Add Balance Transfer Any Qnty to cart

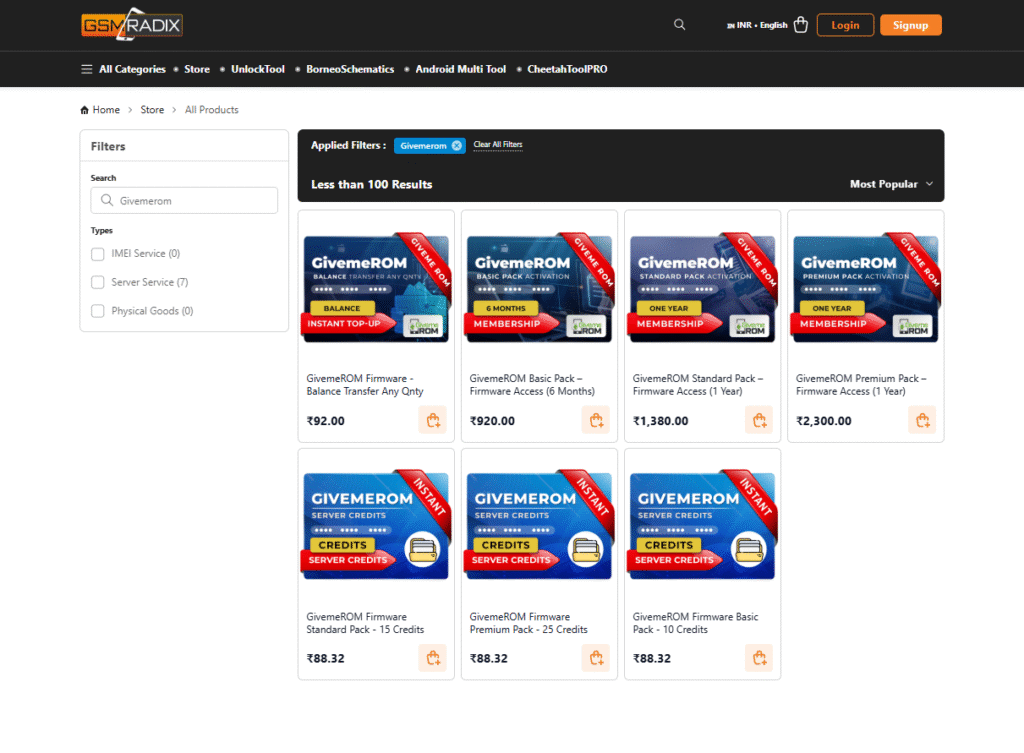coord(432,421)
